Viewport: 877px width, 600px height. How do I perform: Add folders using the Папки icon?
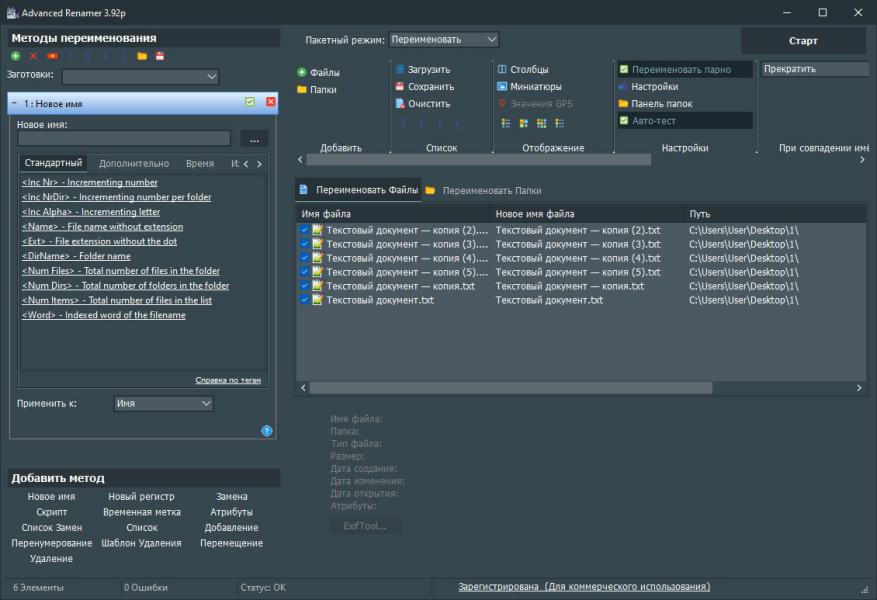[302, 89]
